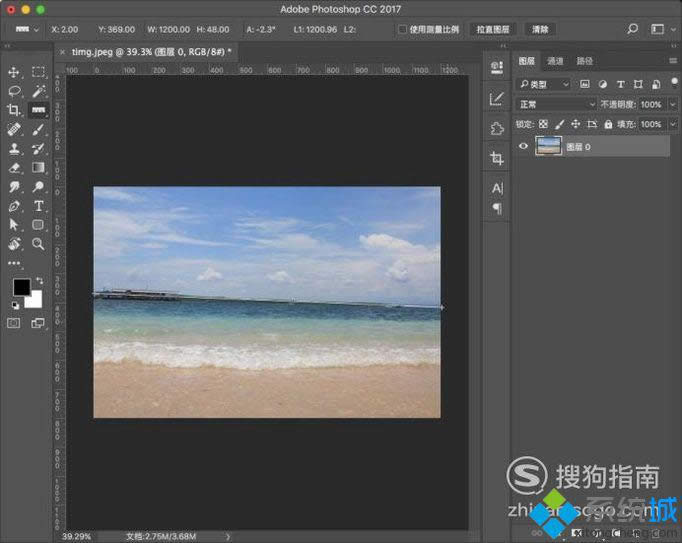Click the black foreground color swatch

20,287
